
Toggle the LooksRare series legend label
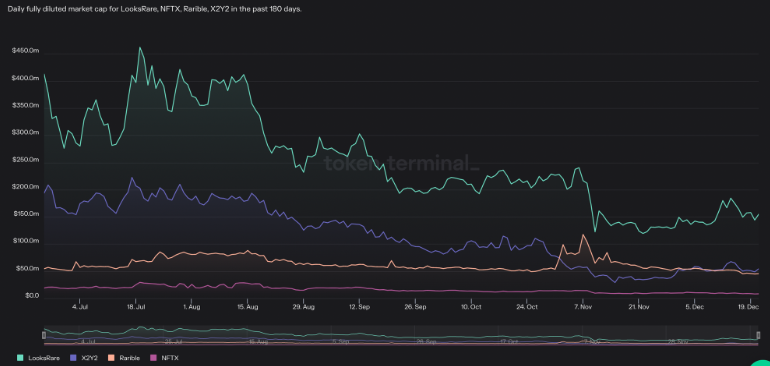click(44, 358)
